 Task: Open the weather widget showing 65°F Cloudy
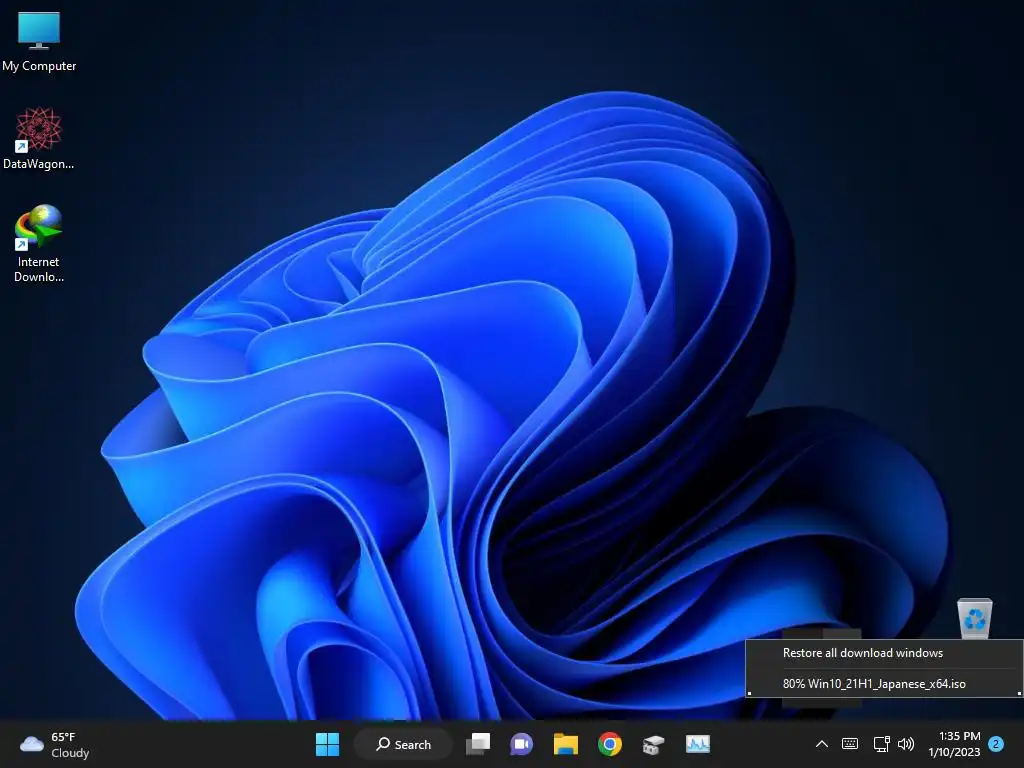pos(55,744)
